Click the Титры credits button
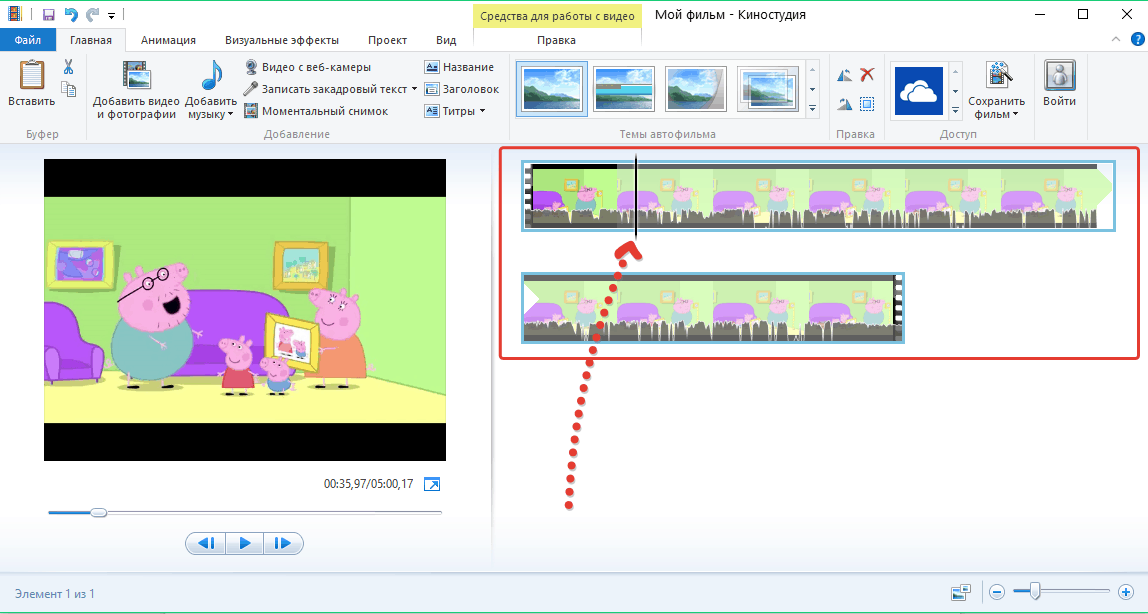Viewport: 1148px width, 614px height. pos(450,111)
